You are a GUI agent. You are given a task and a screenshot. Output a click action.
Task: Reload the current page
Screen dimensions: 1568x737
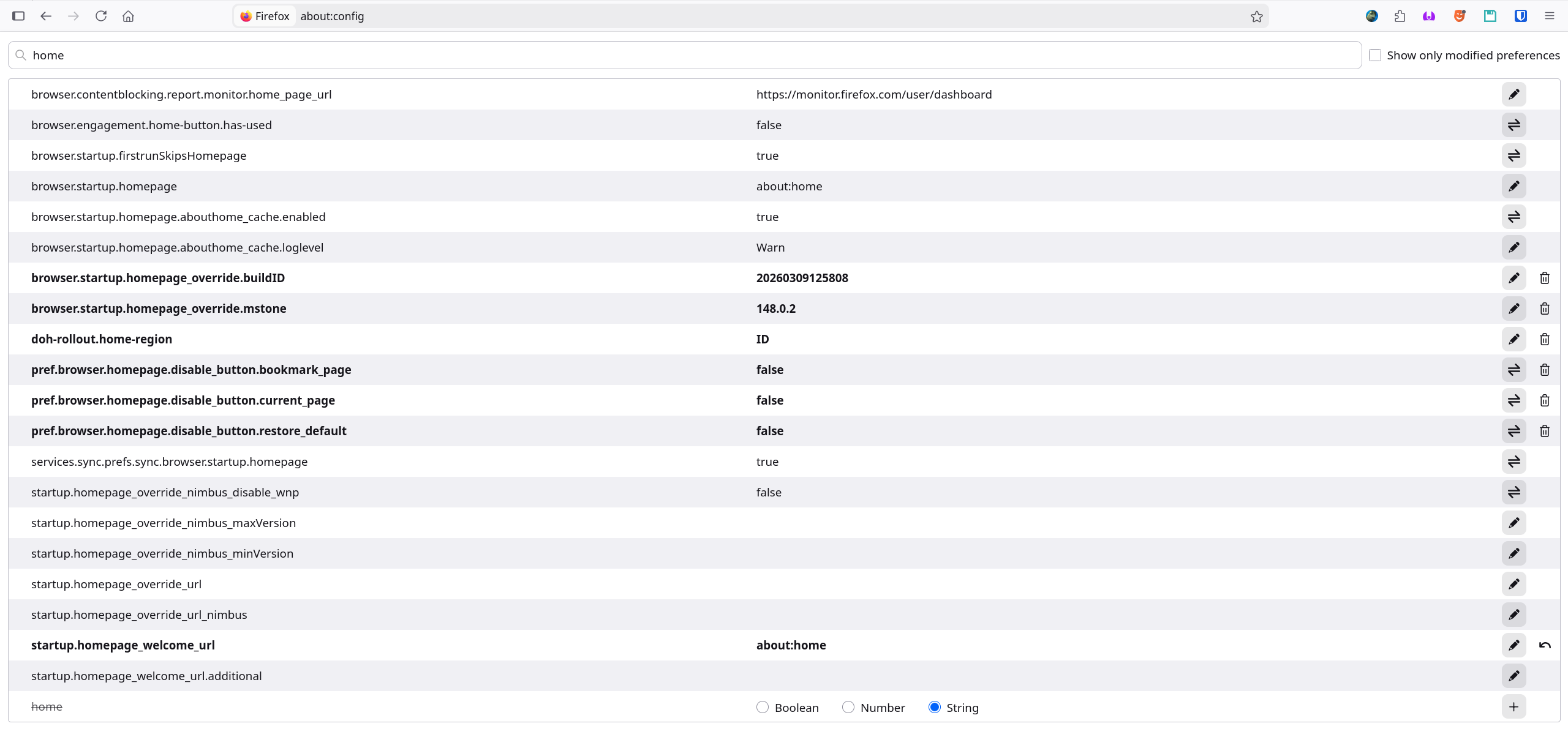point(101,17)
